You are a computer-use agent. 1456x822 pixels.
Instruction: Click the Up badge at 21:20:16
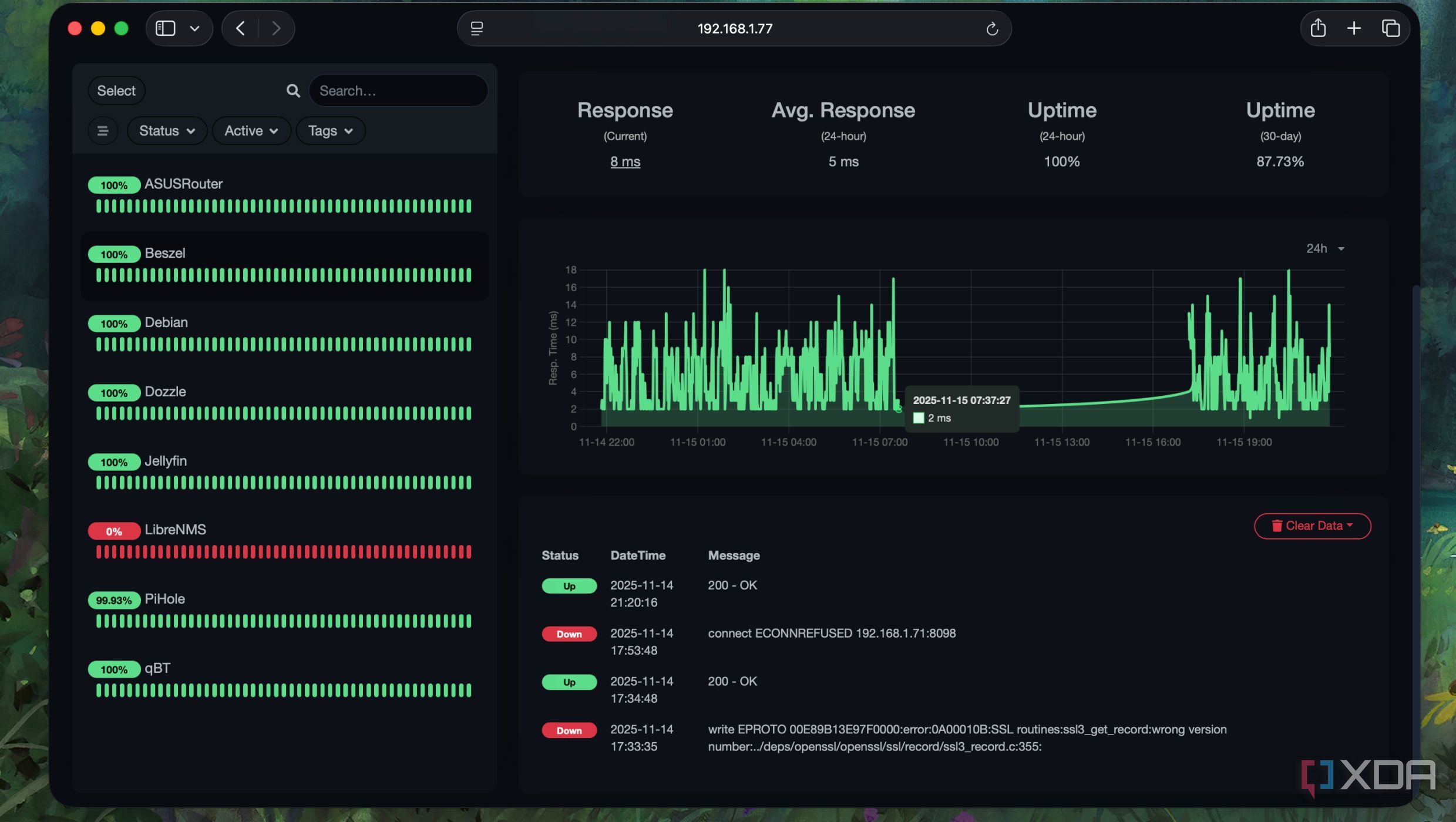coord(569,586)
